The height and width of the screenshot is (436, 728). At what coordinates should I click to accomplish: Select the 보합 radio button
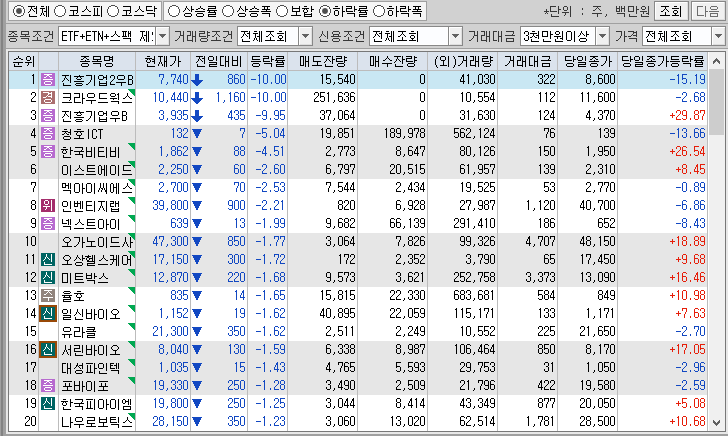tap(282, 11)
